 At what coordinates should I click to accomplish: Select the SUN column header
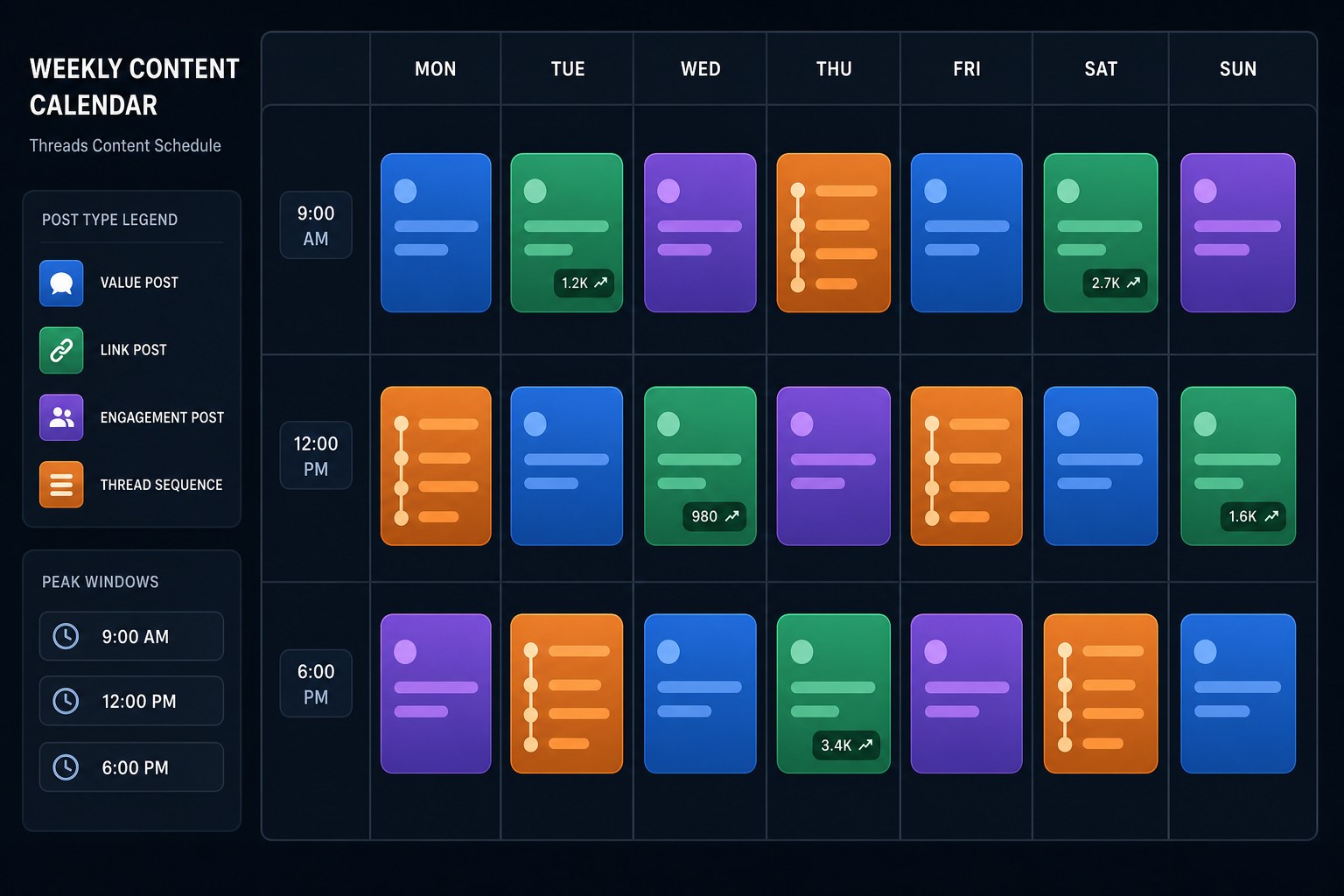1238,69
